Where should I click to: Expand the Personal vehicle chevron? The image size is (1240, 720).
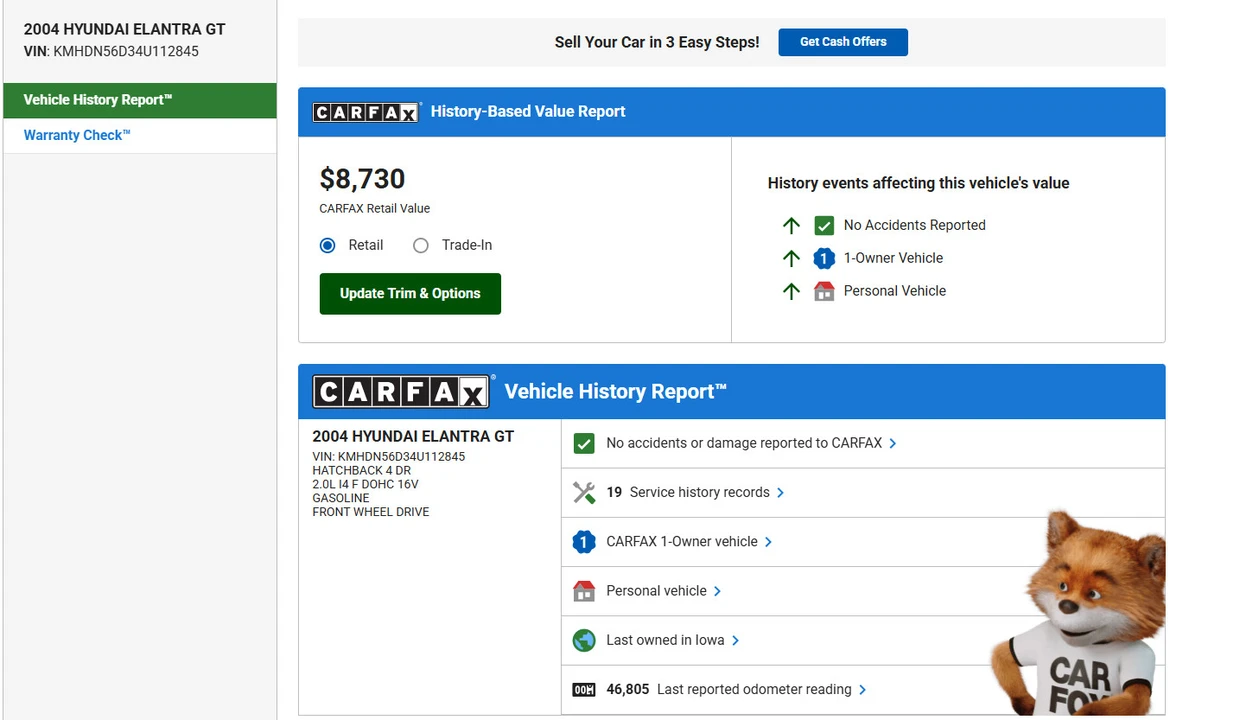point(718,591)
